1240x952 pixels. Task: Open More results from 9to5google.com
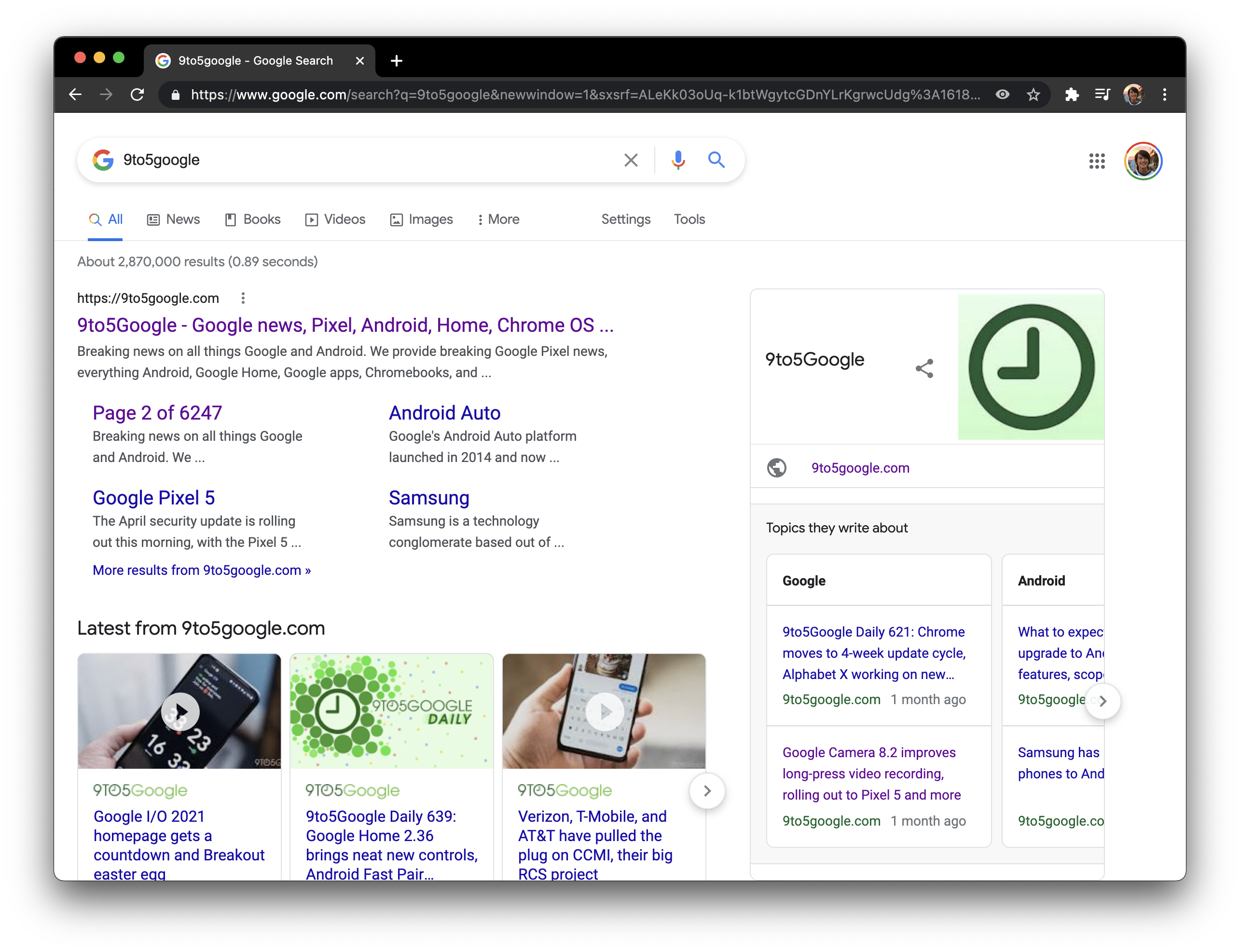[x=201, y=570]
